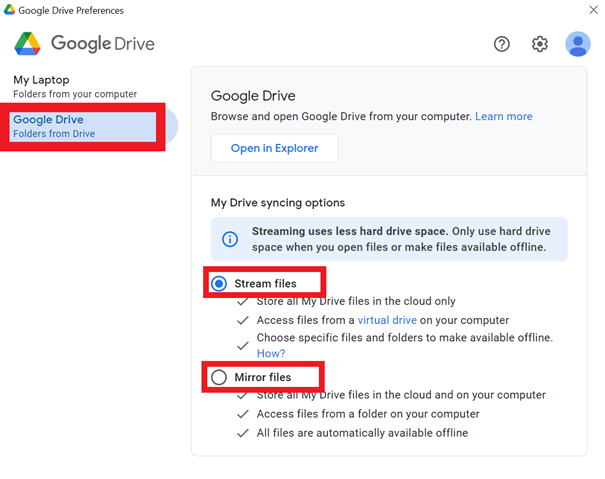Click the Google Drive triangle logo
The width and height of the screenshot is (605, 479).
click(x=27, y=44)
